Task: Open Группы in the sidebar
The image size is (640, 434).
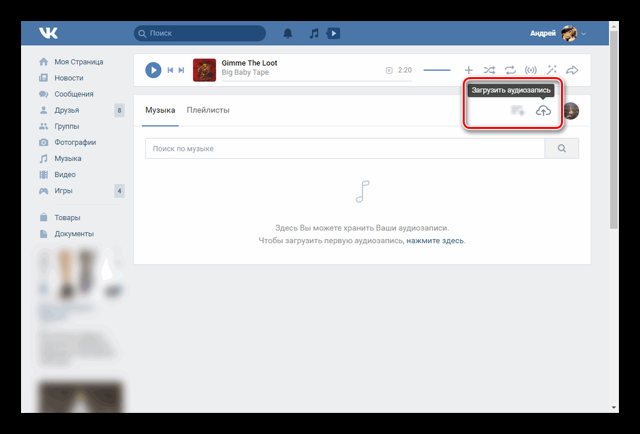Action: (x=67, y=126)
